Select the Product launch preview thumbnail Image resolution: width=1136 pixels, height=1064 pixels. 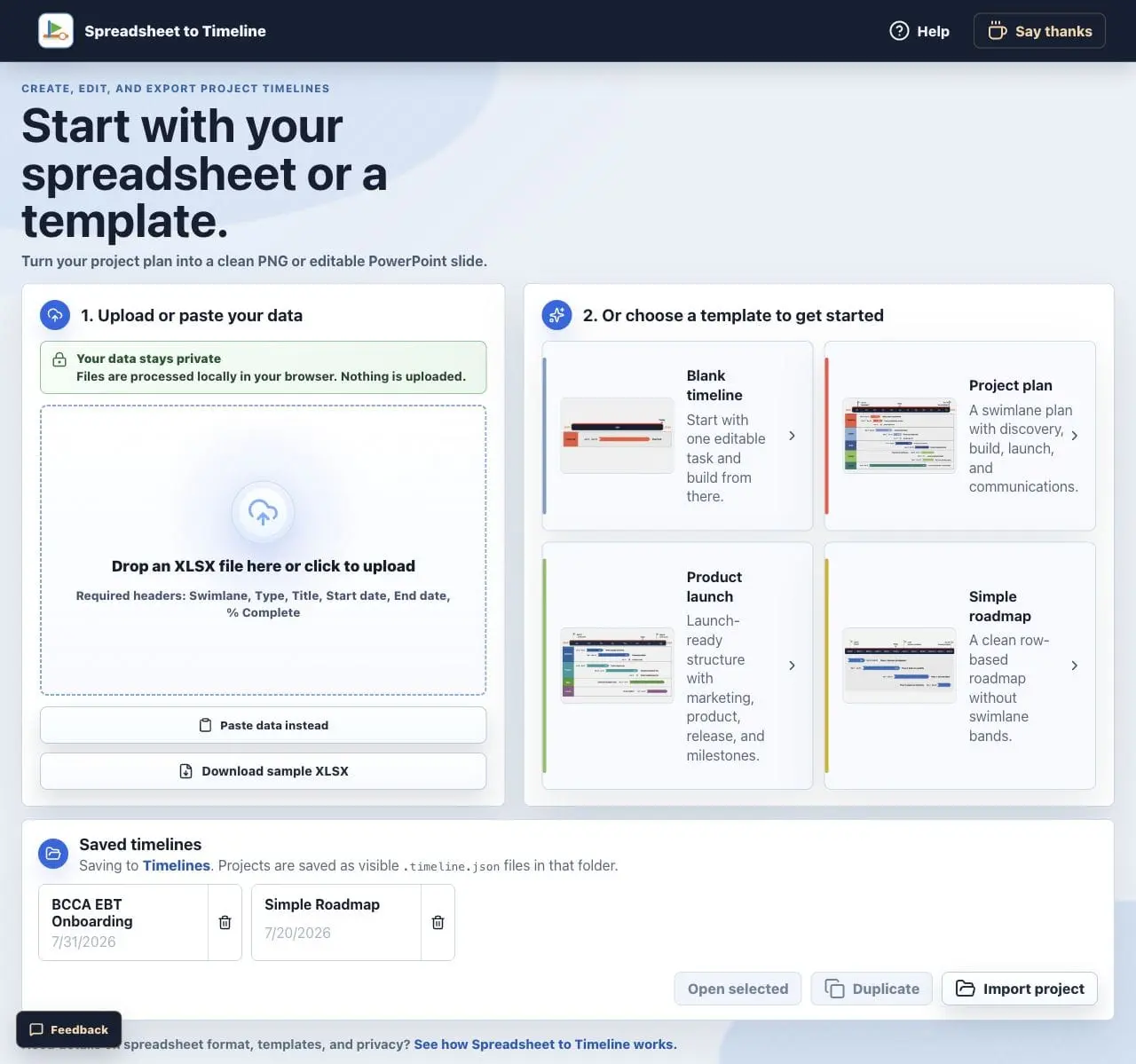(617, 666)
